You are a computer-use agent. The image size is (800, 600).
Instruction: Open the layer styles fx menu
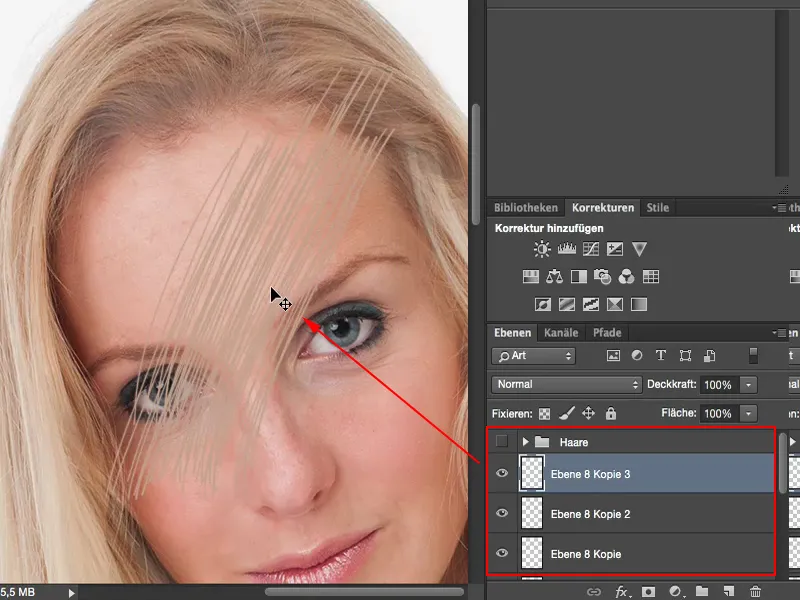tap(620, 591)
